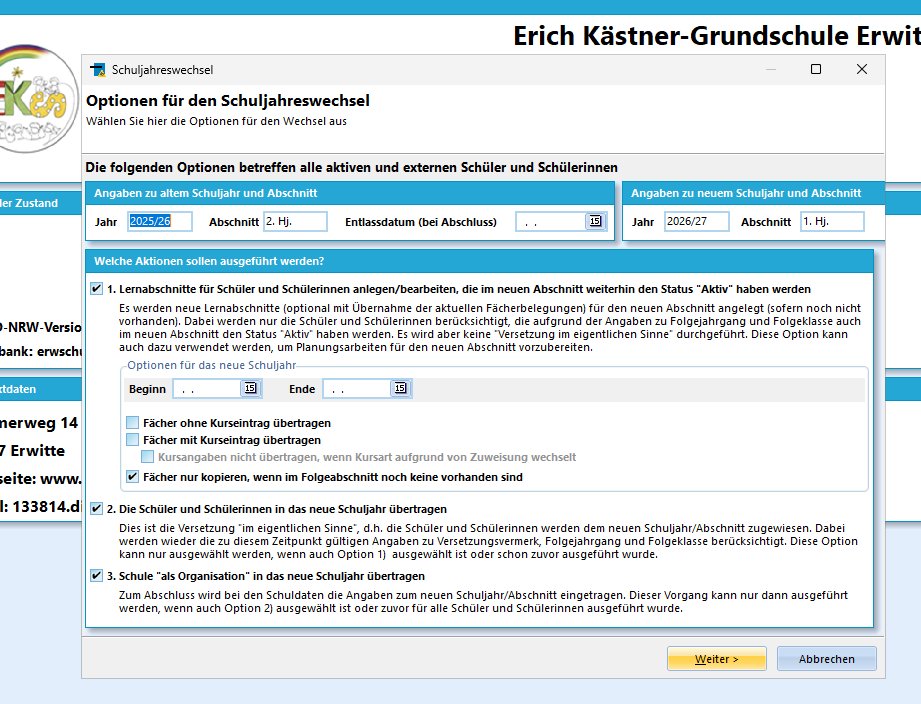This screenshot has width=921, height=704.
Task: Click the line 'Die folgenden Optionen betreffen alle aktiven'
Action: pyautogui.click(x=351, y=167)
